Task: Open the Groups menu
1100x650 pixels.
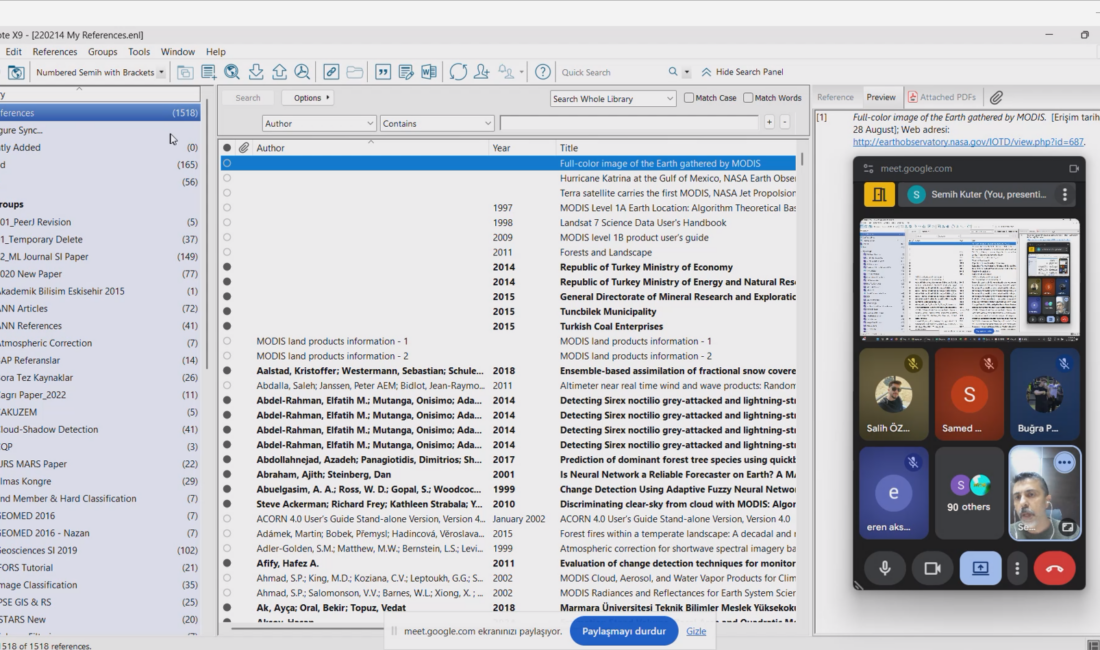Action: (102, 52)
